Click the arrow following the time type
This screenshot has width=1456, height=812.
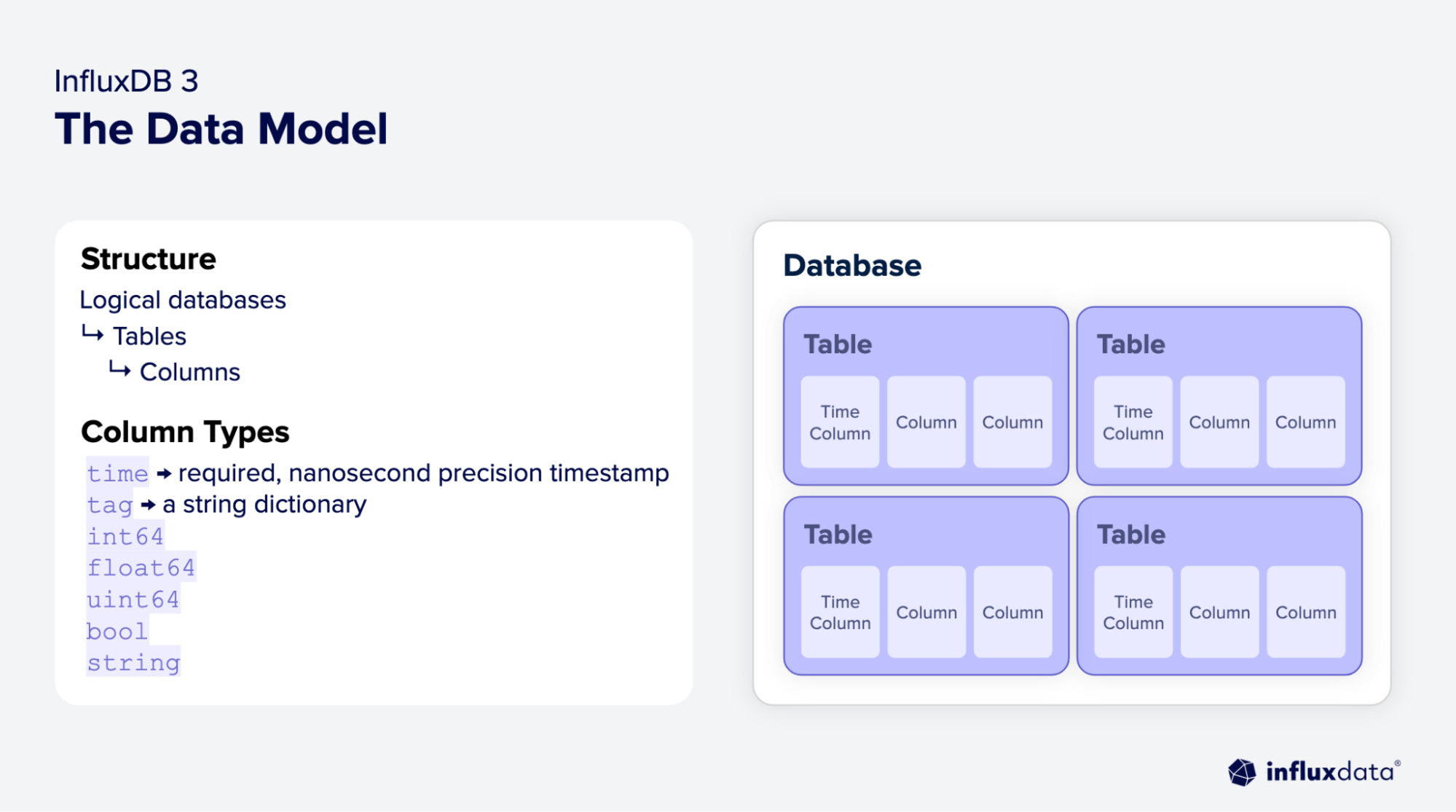(164, 474)
